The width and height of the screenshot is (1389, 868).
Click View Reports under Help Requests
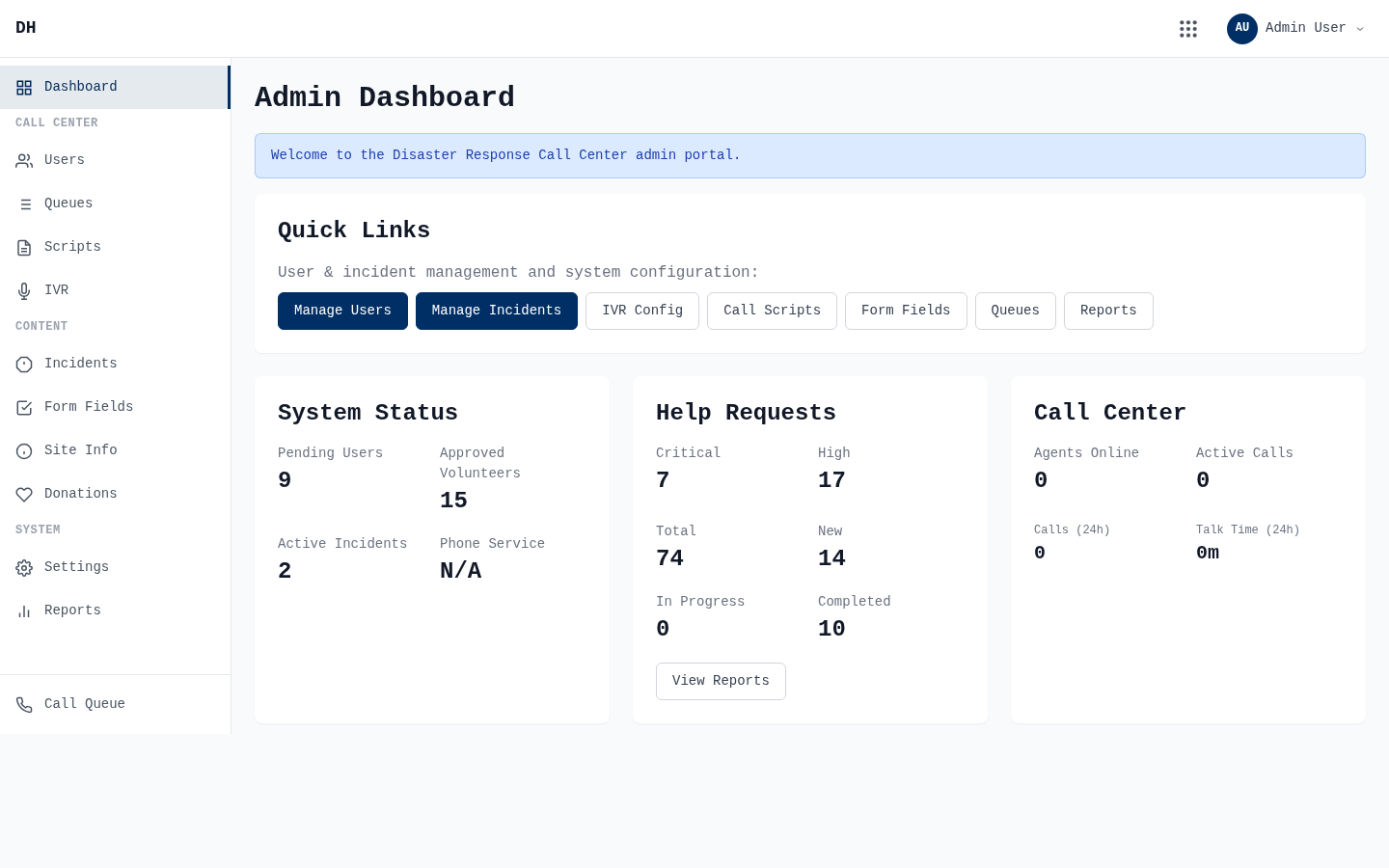721,681
